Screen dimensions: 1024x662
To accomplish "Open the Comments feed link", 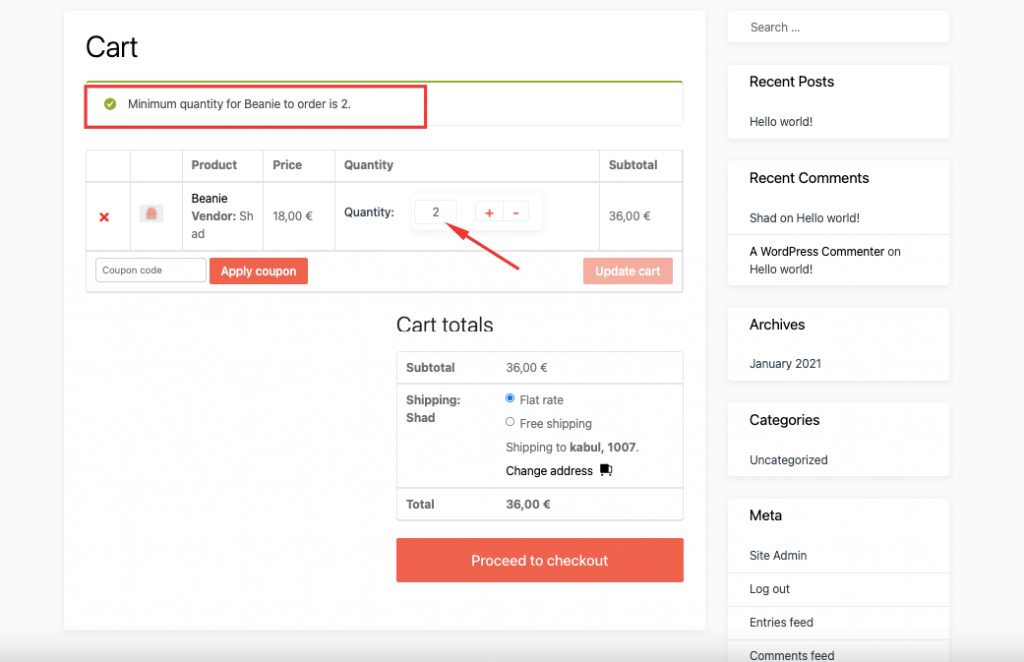I will [792, 655].
